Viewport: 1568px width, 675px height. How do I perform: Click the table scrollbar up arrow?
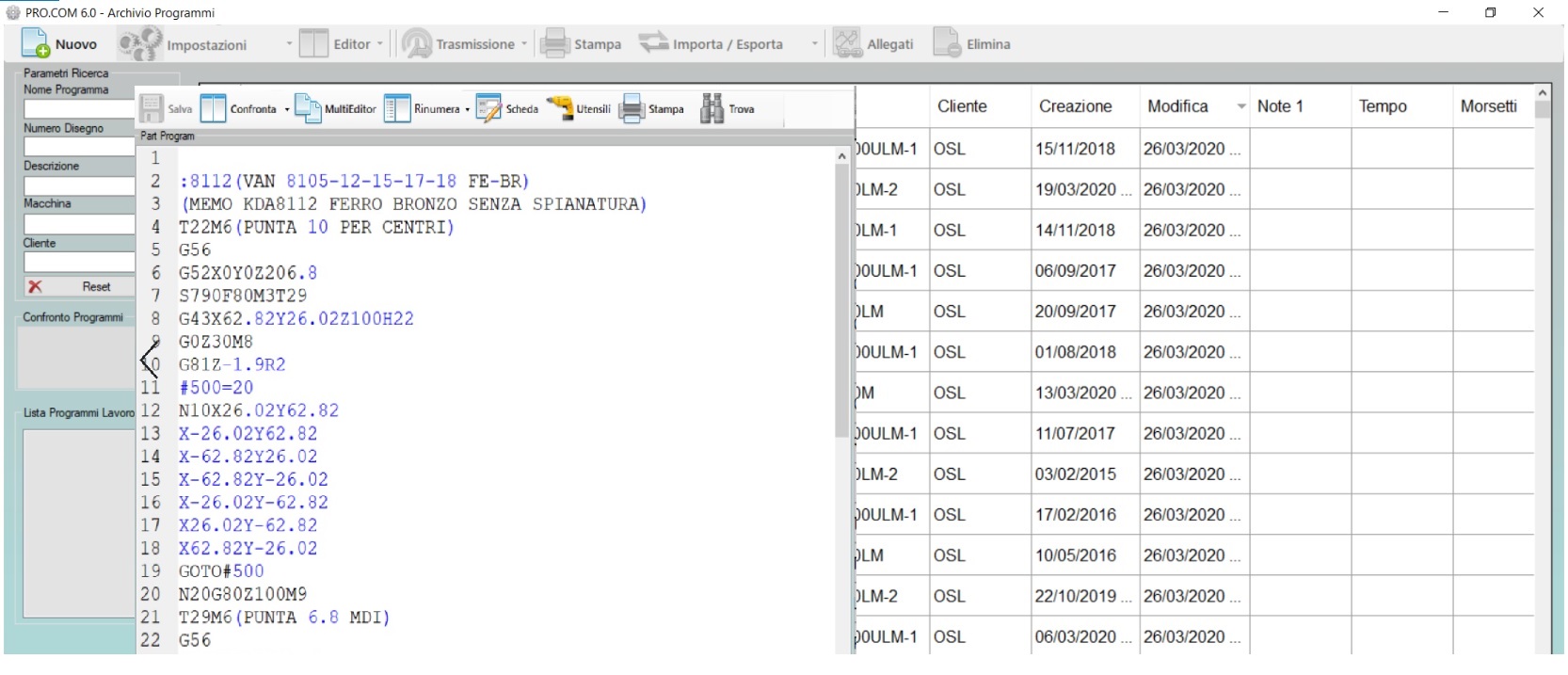(1542, 92)
